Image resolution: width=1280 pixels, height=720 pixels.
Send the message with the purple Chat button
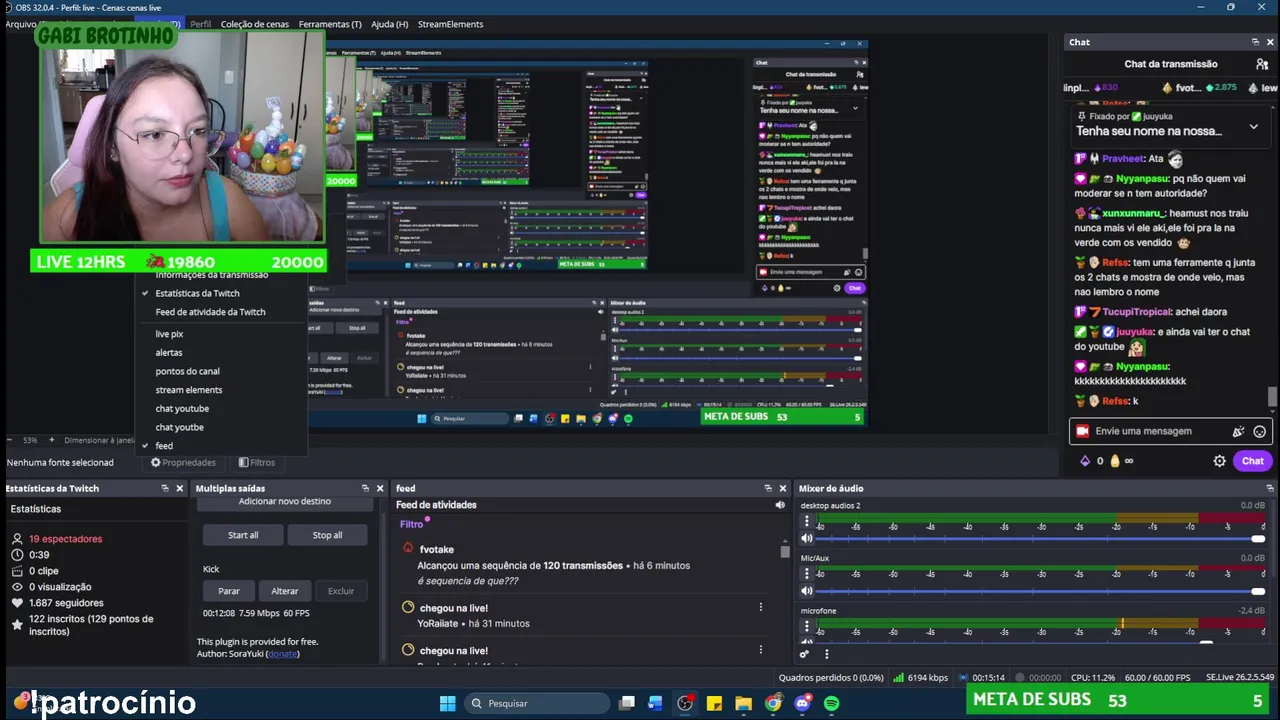(1252, 461)
